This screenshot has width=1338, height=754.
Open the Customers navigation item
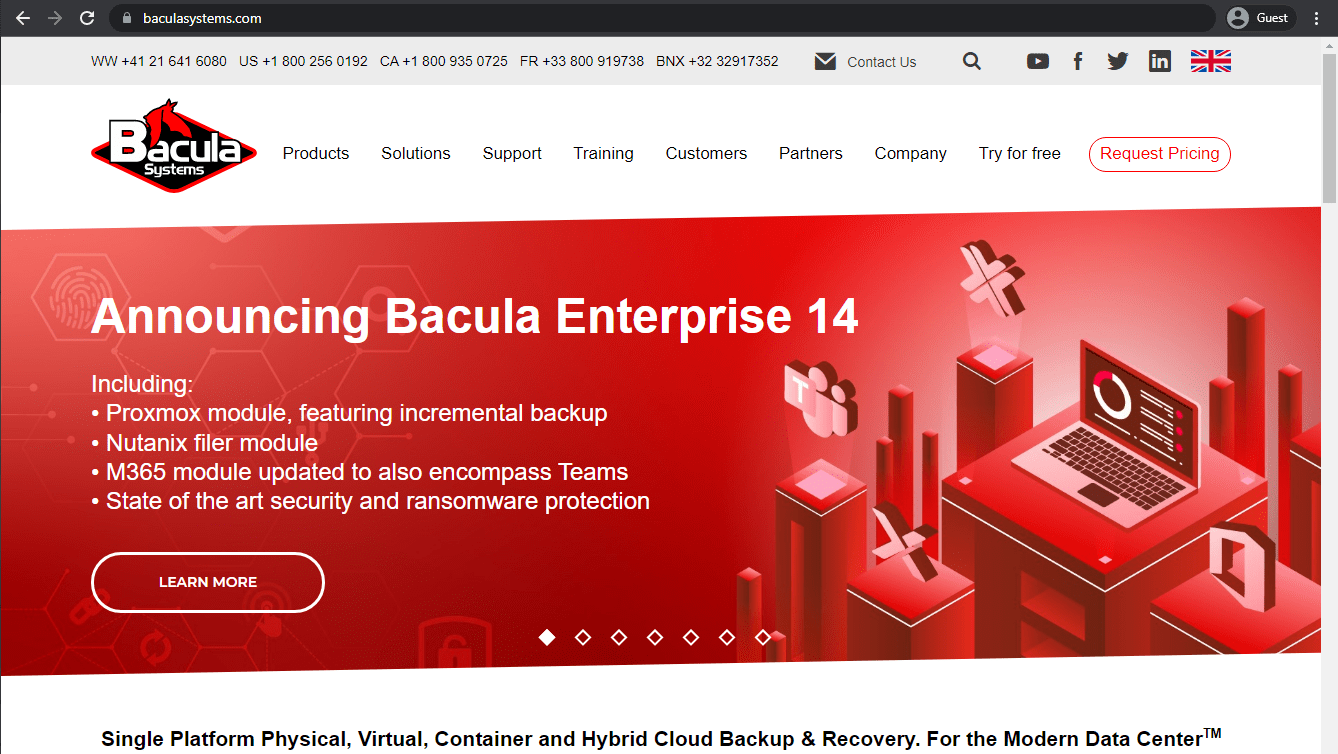coord(706,153)
